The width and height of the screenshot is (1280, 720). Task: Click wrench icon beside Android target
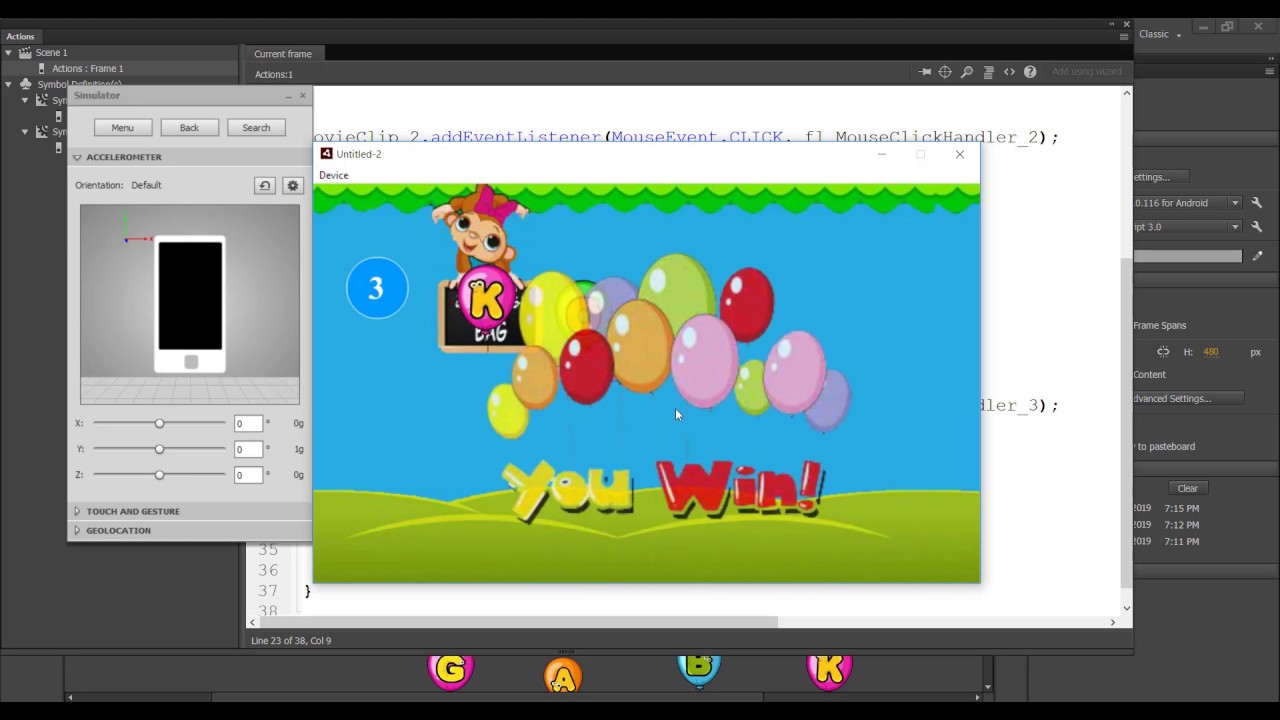click(1257, 203)
